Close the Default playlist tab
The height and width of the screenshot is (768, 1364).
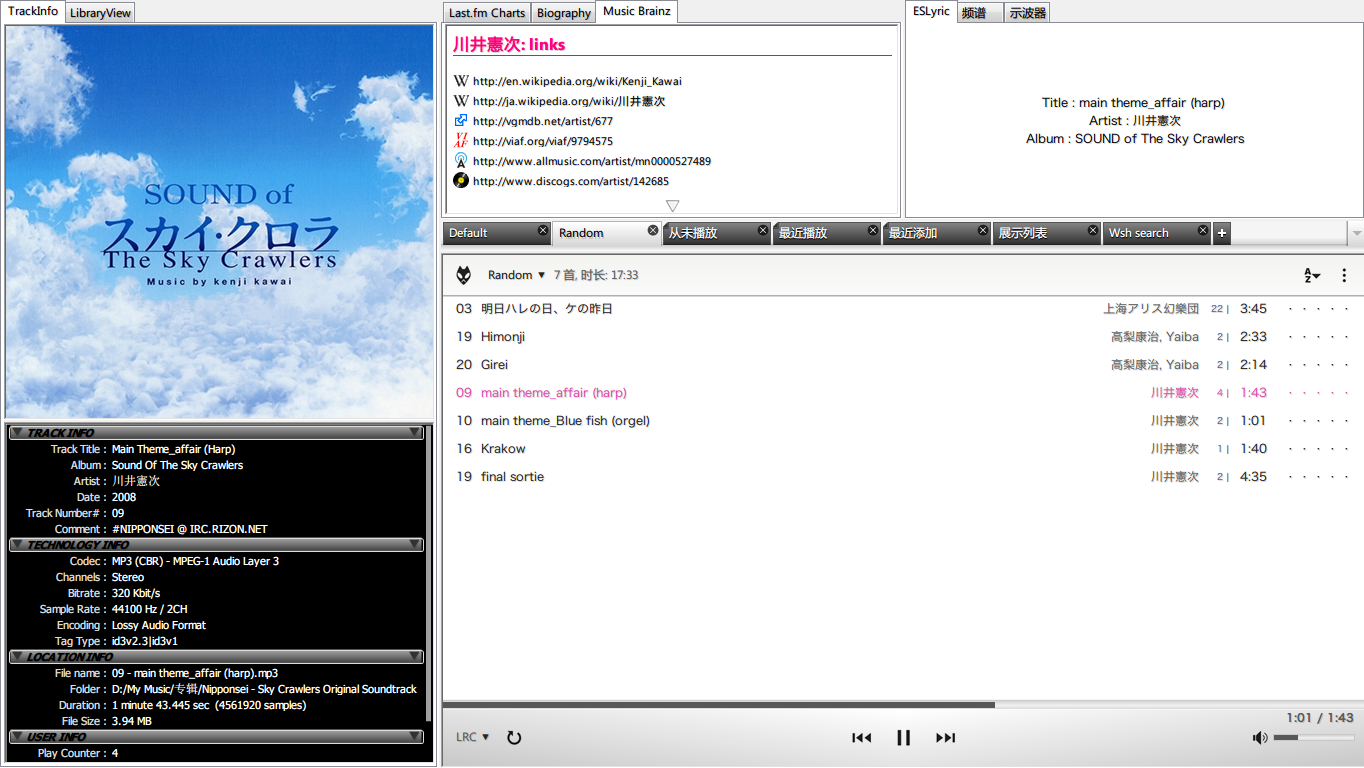pyautogui.click(x=543, y=230)
